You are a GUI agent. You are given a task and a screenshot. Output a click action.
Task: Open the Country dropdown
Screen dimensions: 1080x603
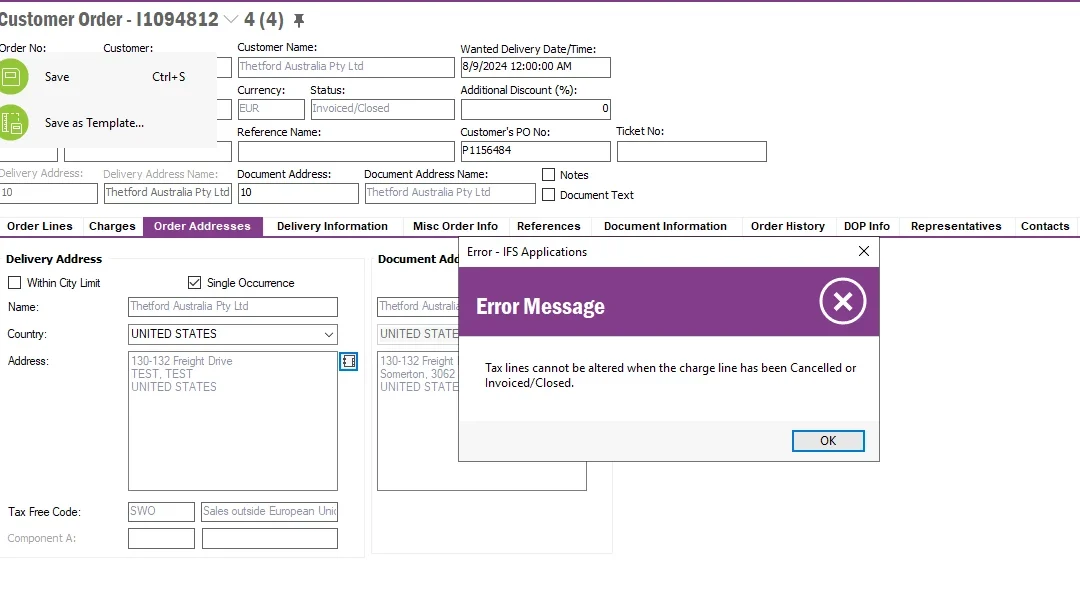click(x=329, y=334)
